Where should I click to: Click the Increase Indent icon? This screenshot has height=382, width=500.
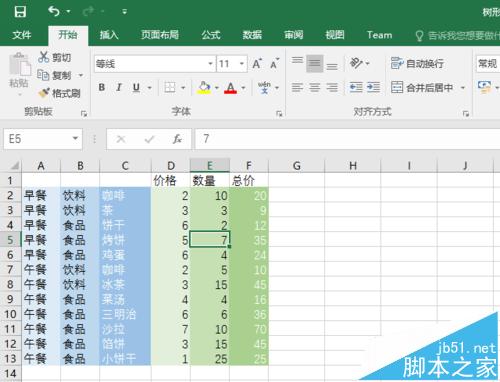click(x=373, y=88)
